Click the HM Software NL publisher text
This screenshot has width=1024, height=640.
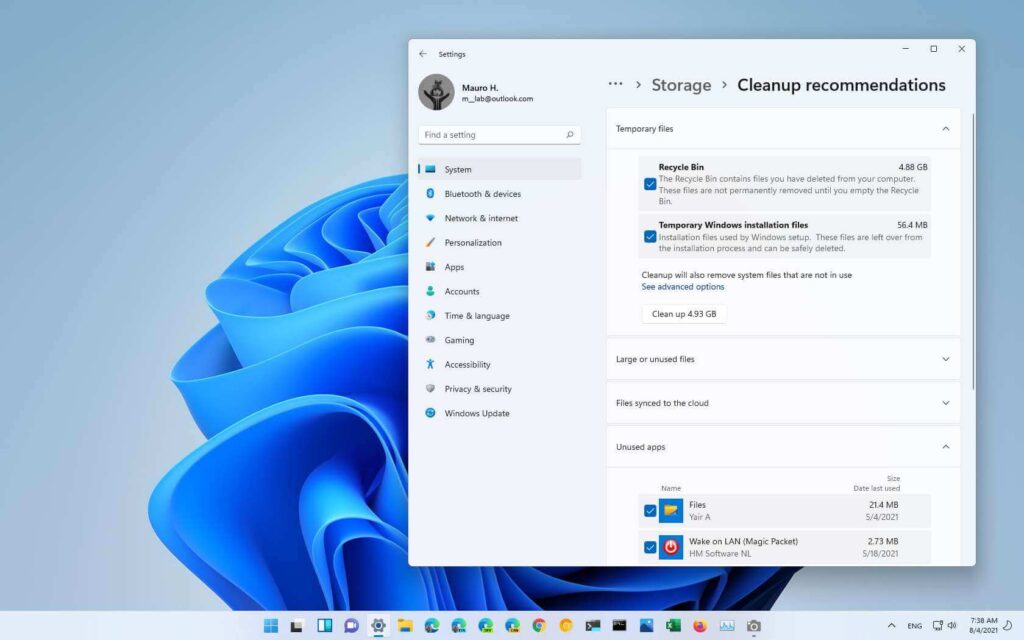720,553
